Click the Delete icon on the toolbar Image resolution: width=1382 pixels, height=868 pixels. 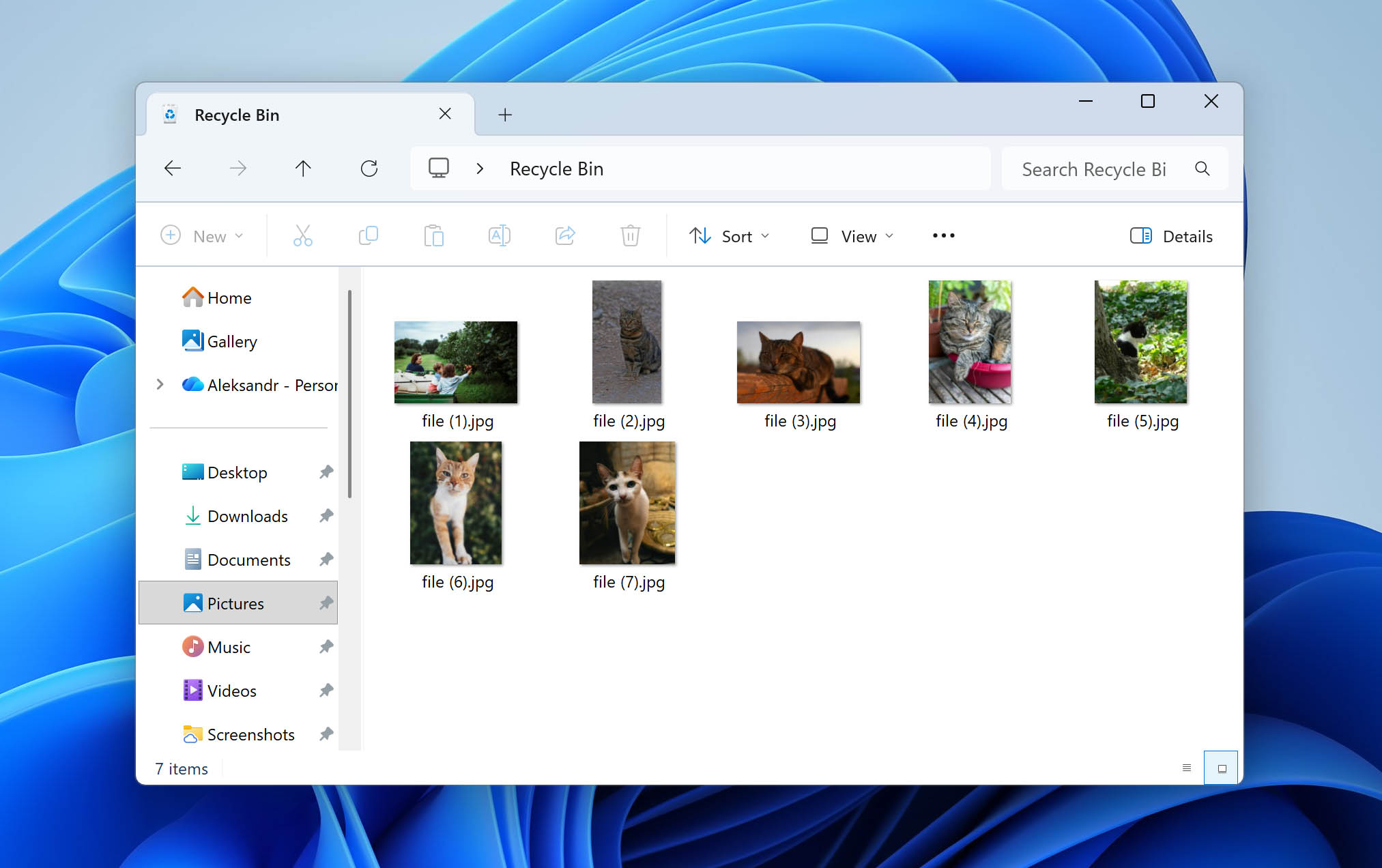pyautogui.click(x=630, y=235)
